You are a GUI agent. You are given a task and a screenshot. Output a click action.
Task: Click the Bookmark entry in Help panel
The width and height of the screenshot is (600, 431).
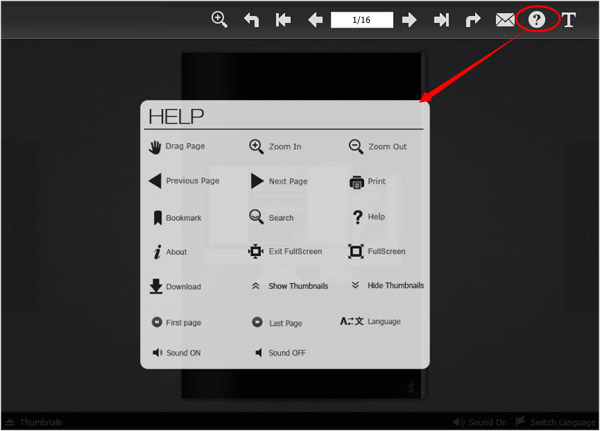176,218
